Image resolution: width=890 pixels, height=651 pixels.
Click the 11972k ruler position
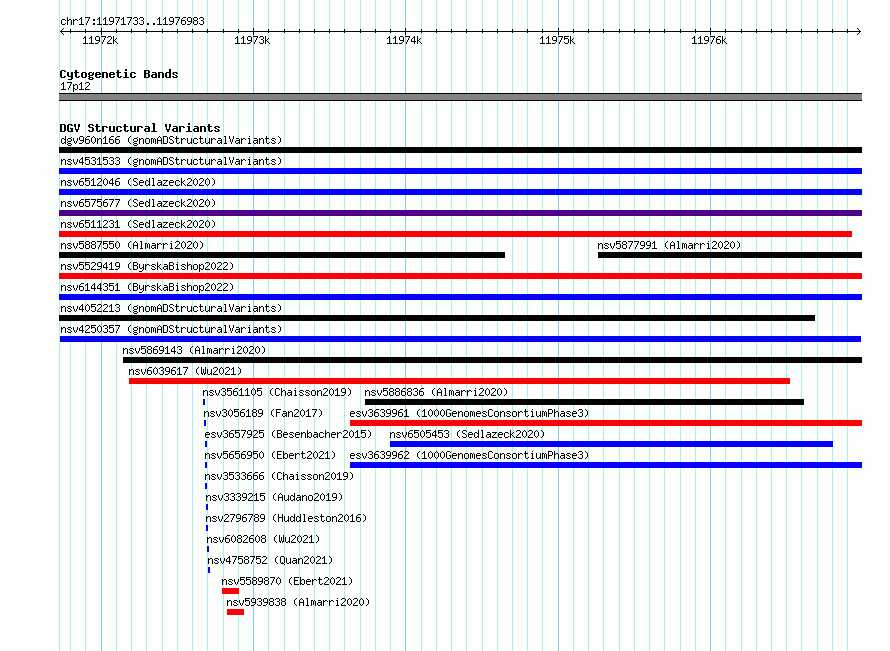pyautogui.click(x=100, y=40)
